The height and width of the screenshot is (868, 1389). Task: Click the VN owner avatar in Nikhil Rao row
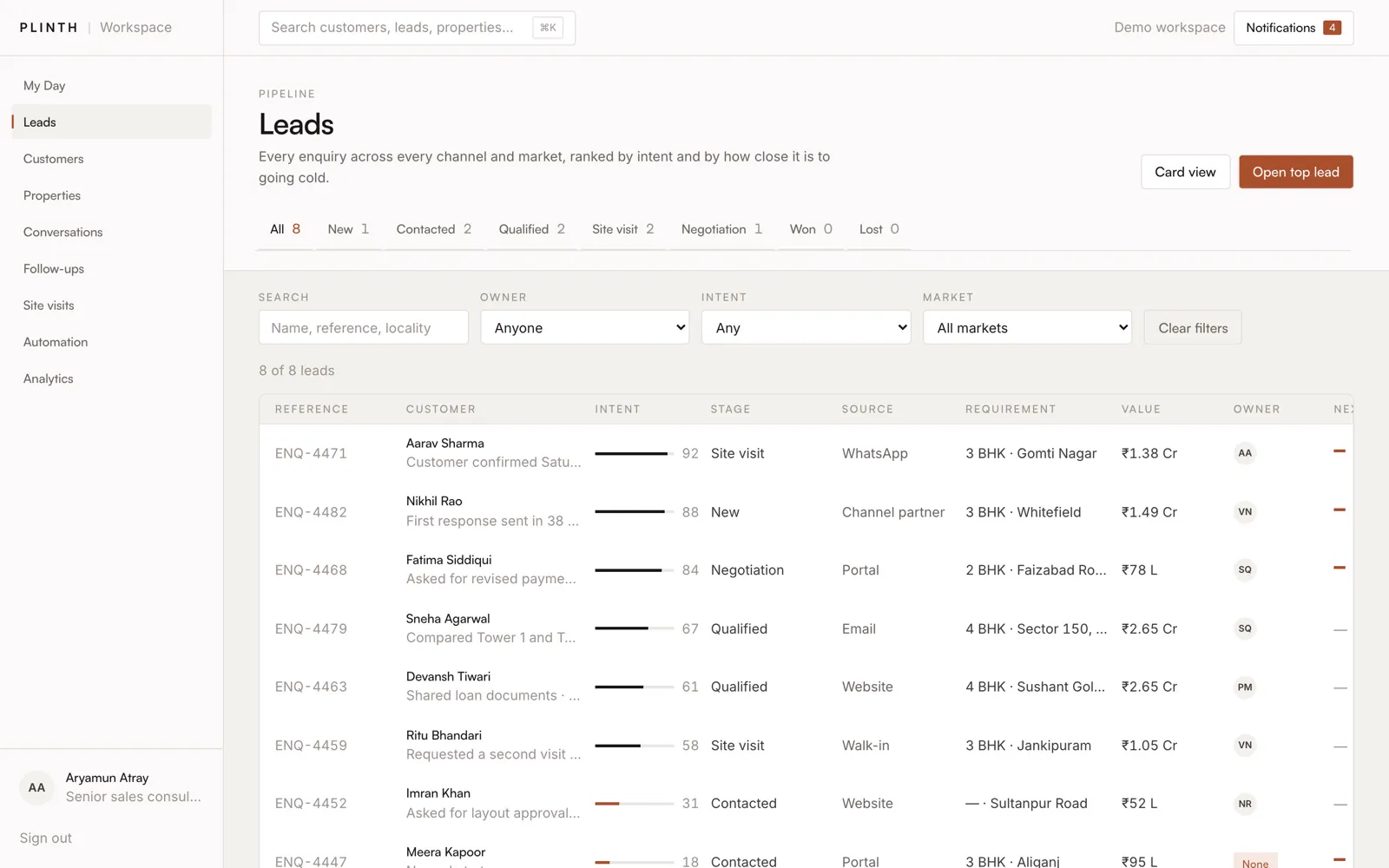(x=1245, y=512)
